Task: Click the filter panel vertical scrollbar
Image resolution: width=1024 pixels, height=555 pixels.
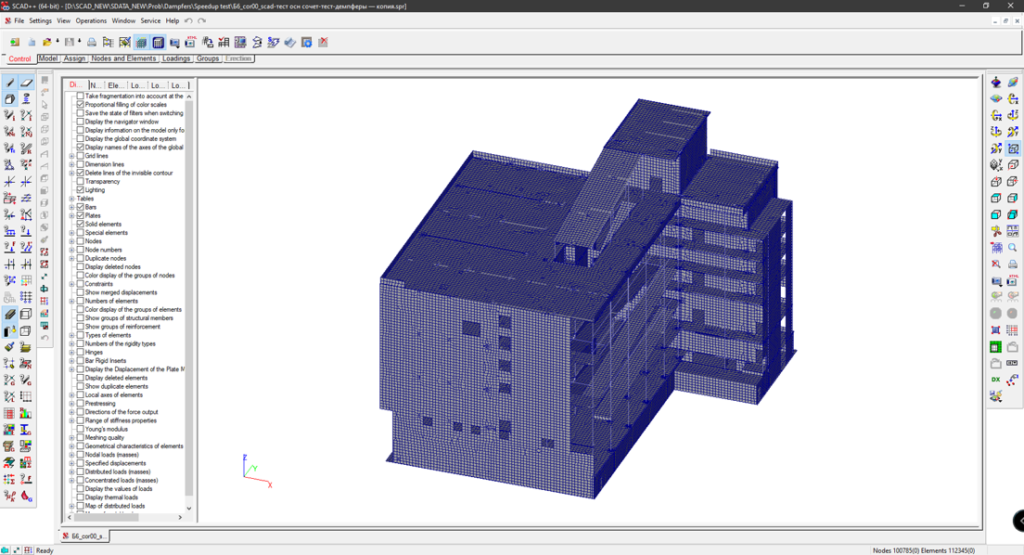Action: pyautogui.click(x=190, y=300)
